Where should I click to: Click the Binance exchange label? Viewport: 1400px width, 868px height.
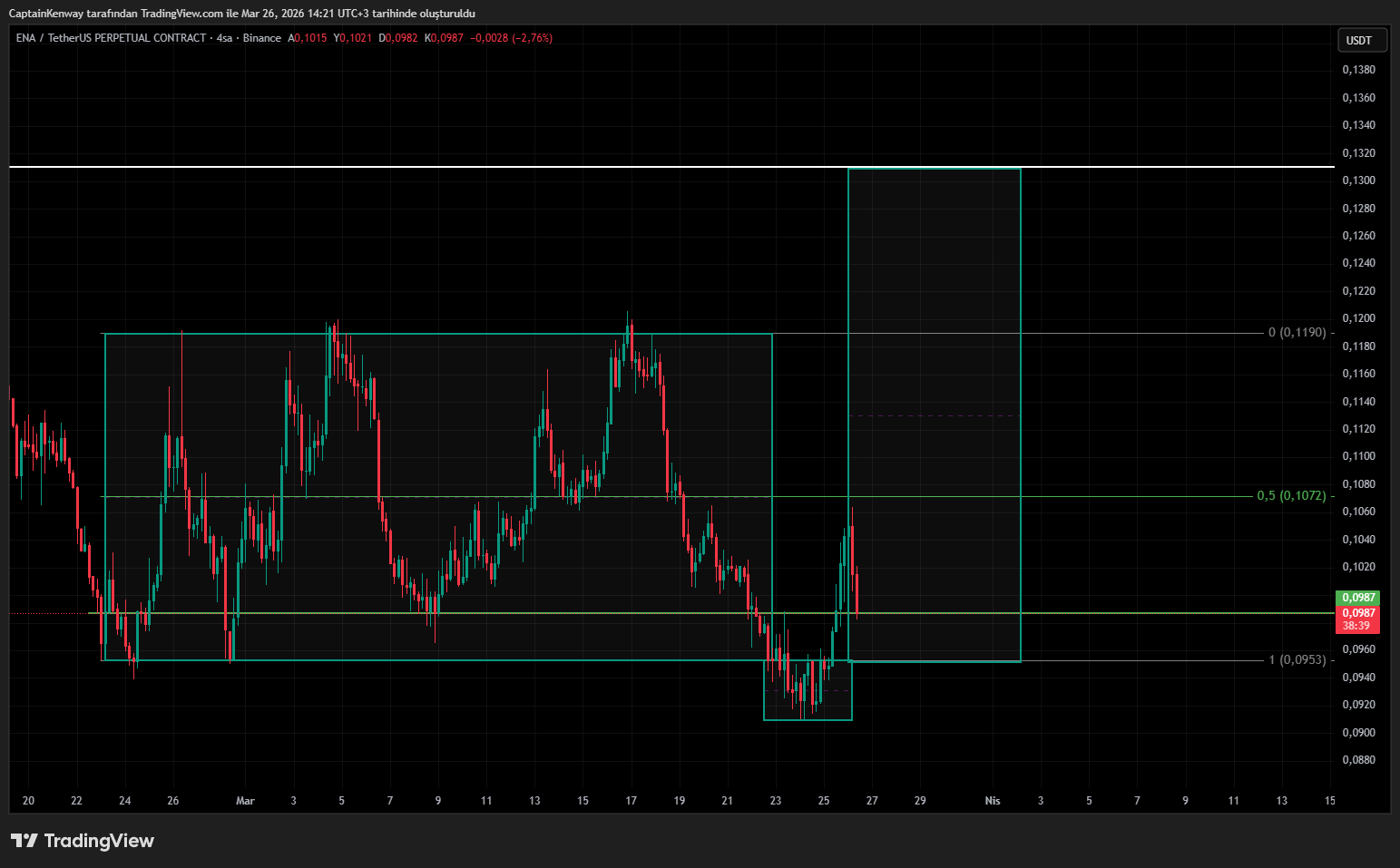point(262,38)
